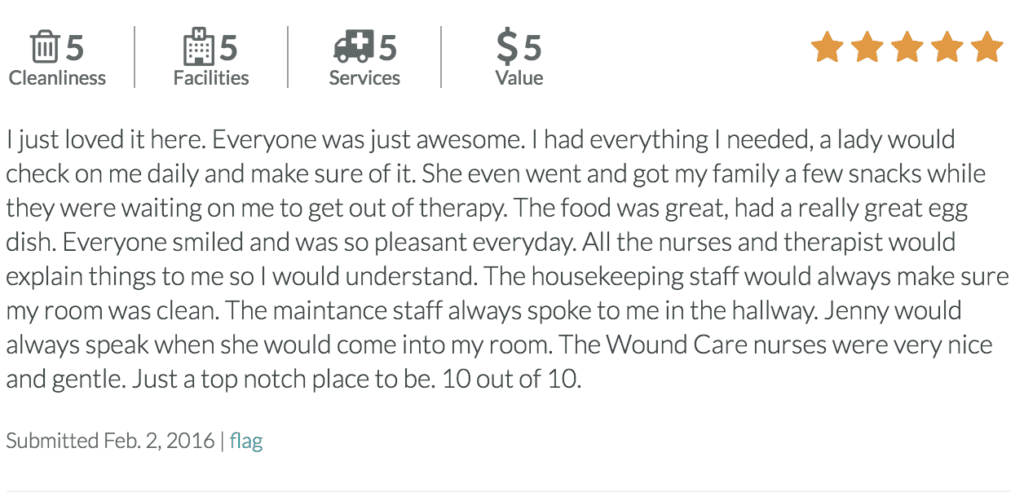Click the Value score number 5

532,47
